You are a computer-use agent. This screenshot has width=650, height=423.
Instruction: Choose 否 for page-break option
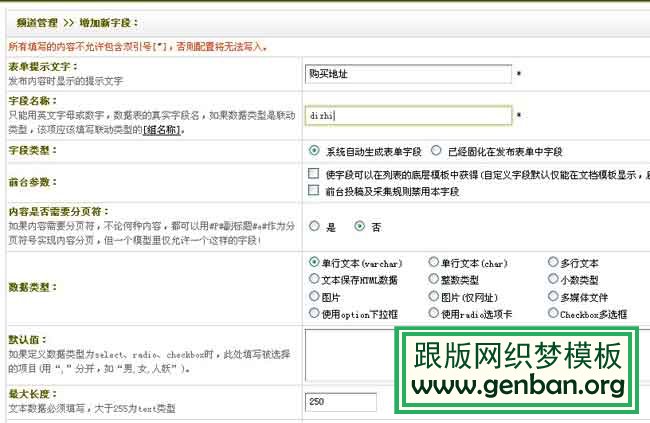pyautogui.click(x=359, y=226)
